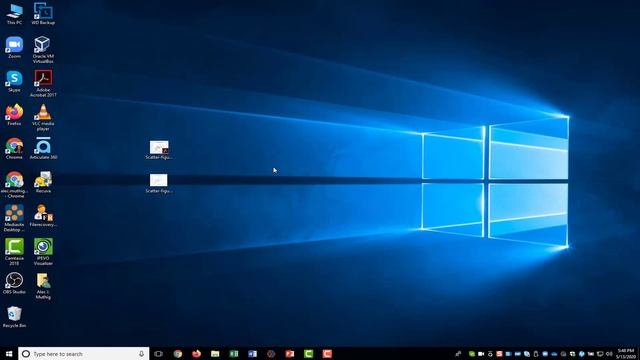The image size is (640, 360).
Task: Open the Windows Start menu
Action: (x=9, y=353)
